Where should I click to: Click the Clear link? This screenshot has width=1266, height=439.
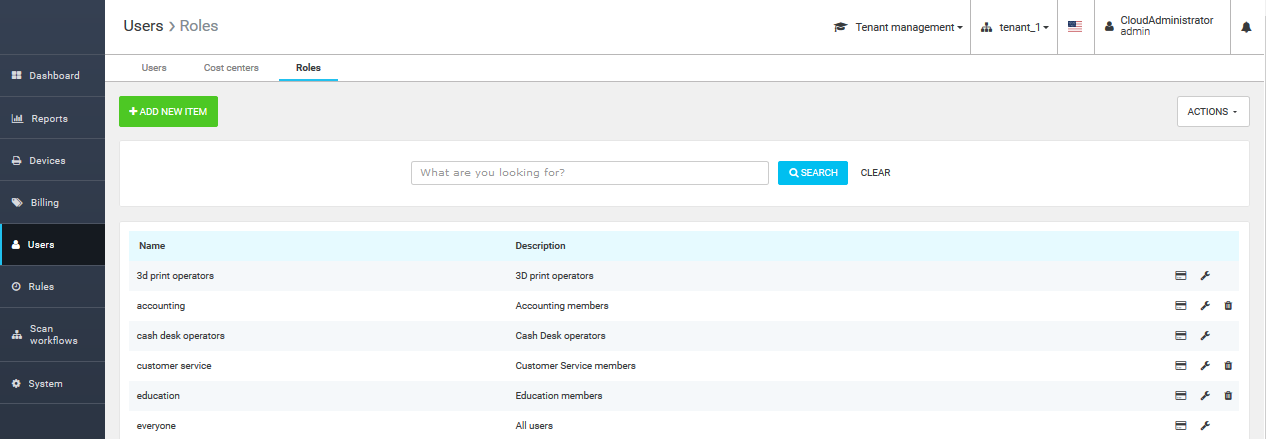(875, 173)
